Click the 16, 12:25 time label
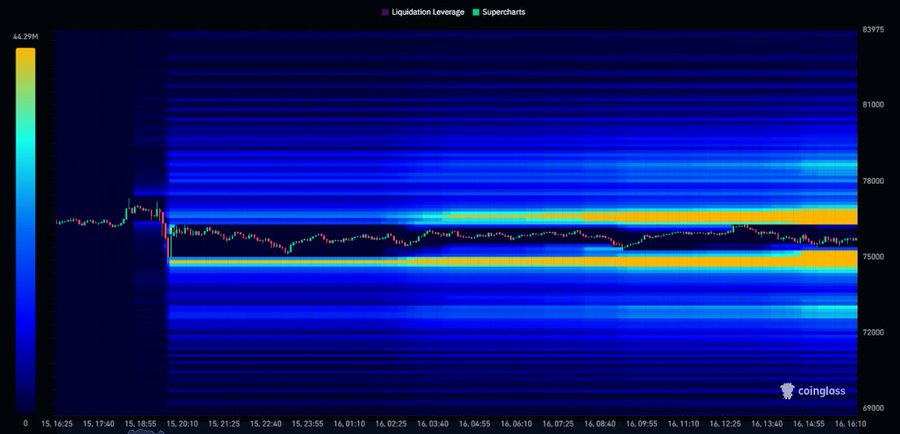The width and height of the screenshot is (900, 434). 726,424
